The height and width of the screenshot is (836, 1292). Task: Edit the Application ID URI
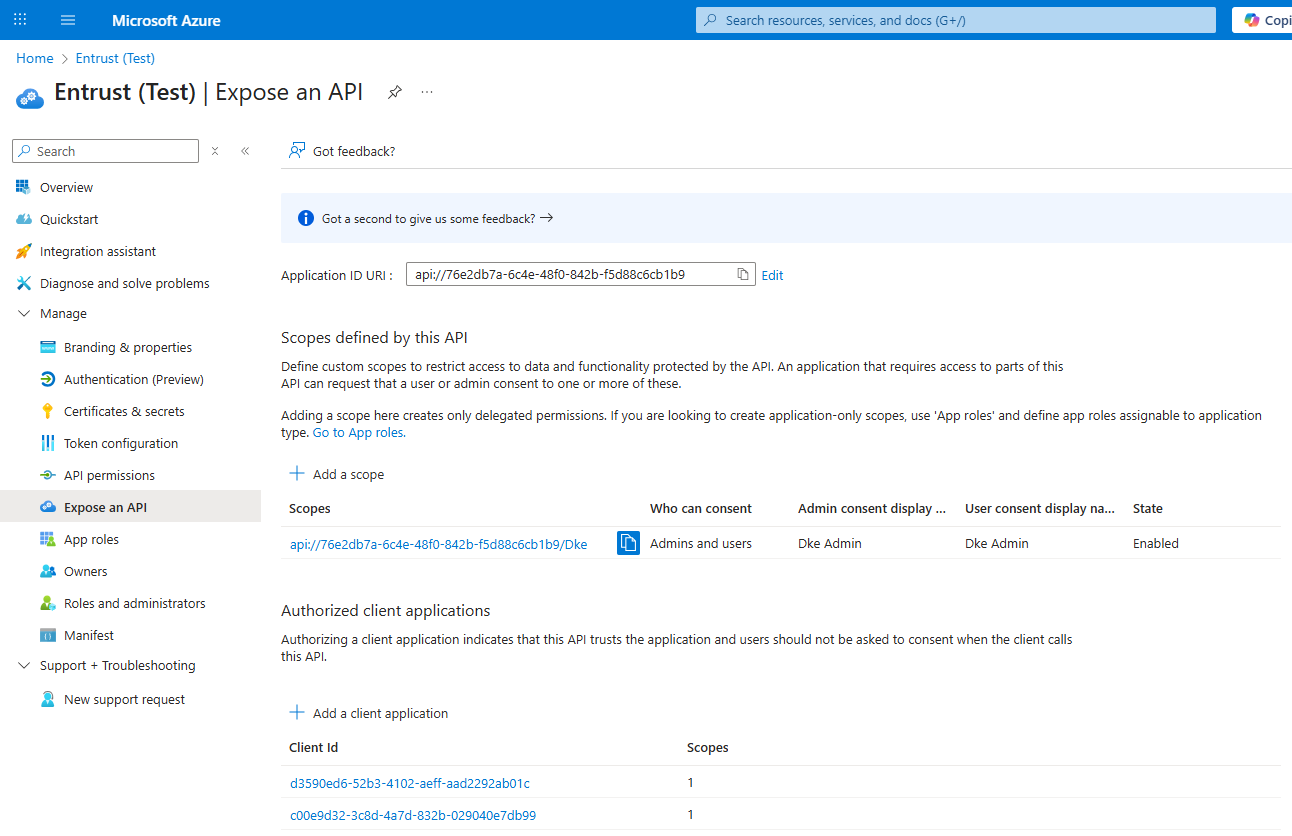[772, 276]
